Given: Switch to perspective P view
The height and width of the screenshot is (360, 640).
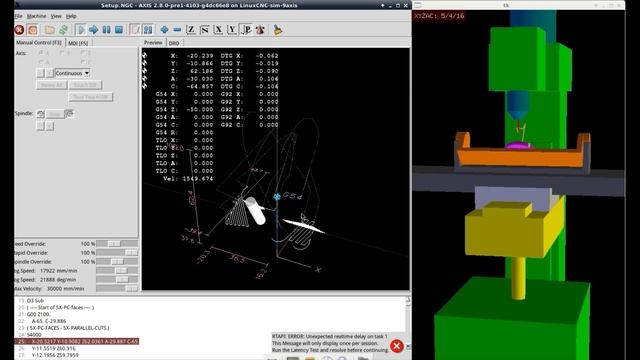Looking at the screenshot, I should [246, 30].
